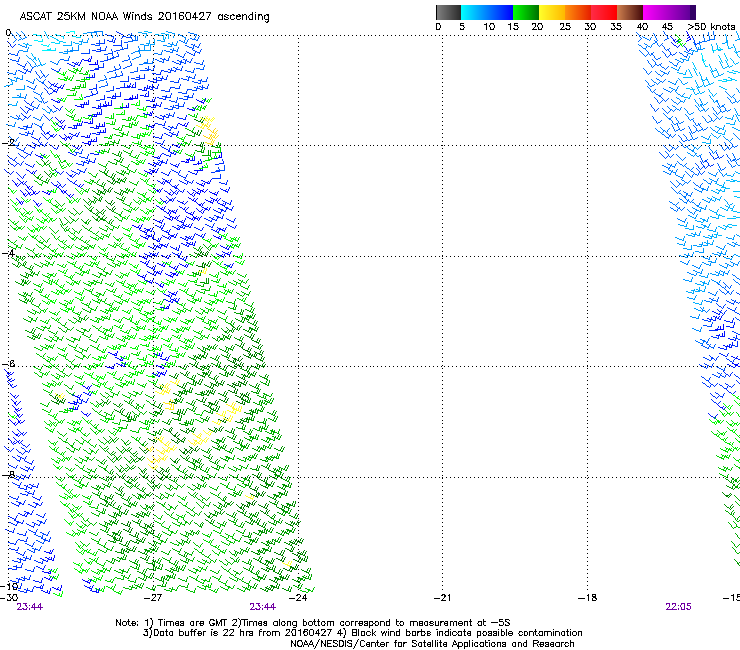The image size is (740, 650).
Task: Click the longitude label '-18' on bottom axis
Action: 587,598
